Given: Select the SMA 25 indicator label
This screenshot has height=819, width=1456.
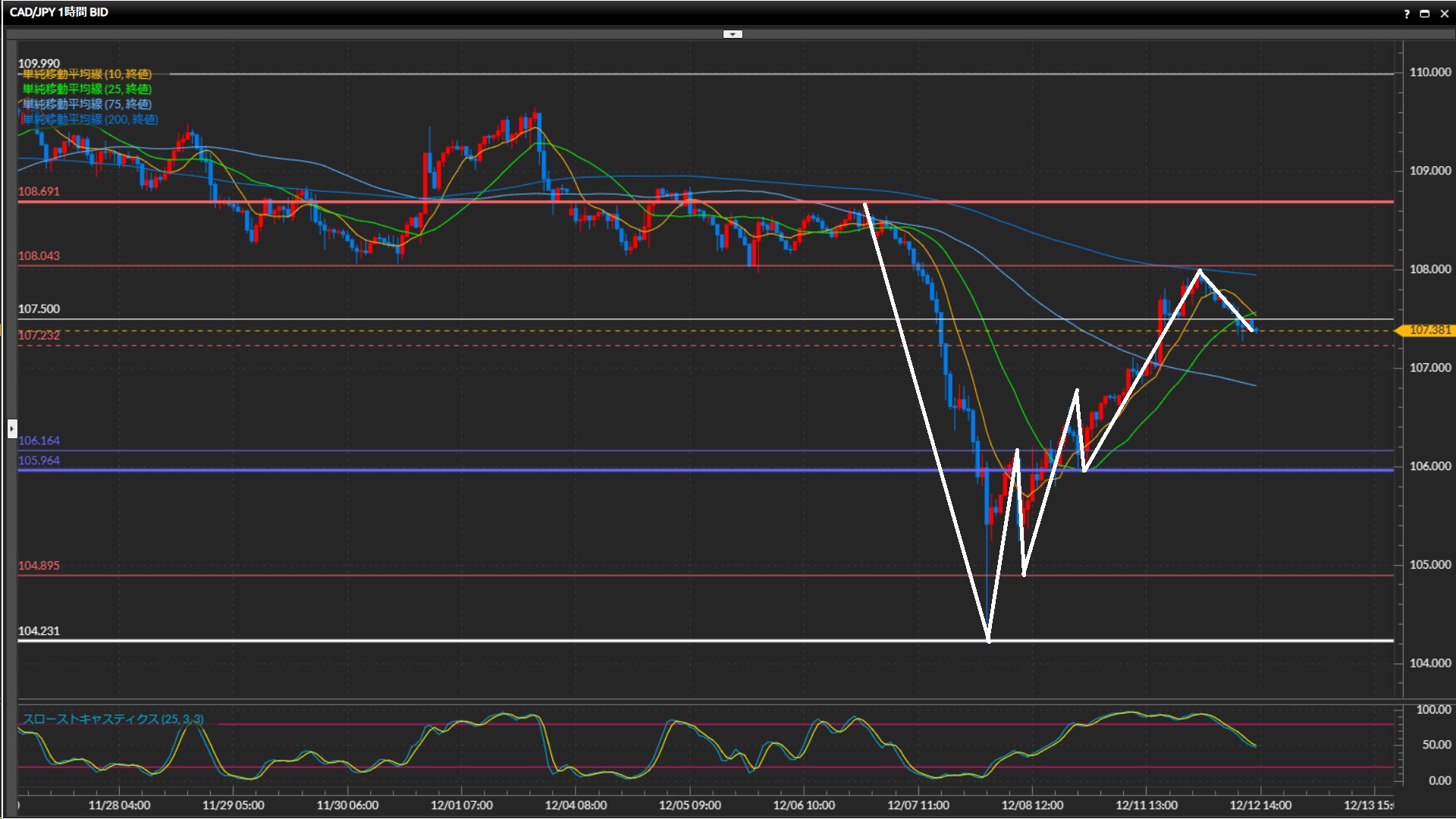Looking at the screenshot, I should click(87, 89).
